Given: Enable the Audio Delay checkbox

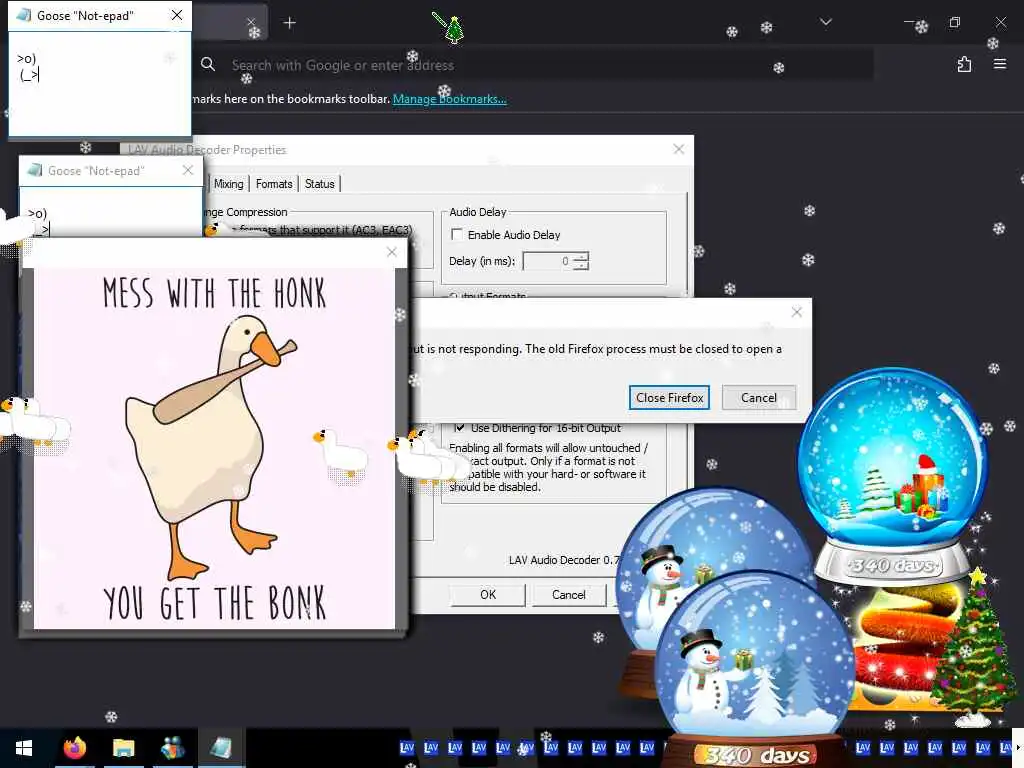Looking at the screenshot, I should (457, 234).
